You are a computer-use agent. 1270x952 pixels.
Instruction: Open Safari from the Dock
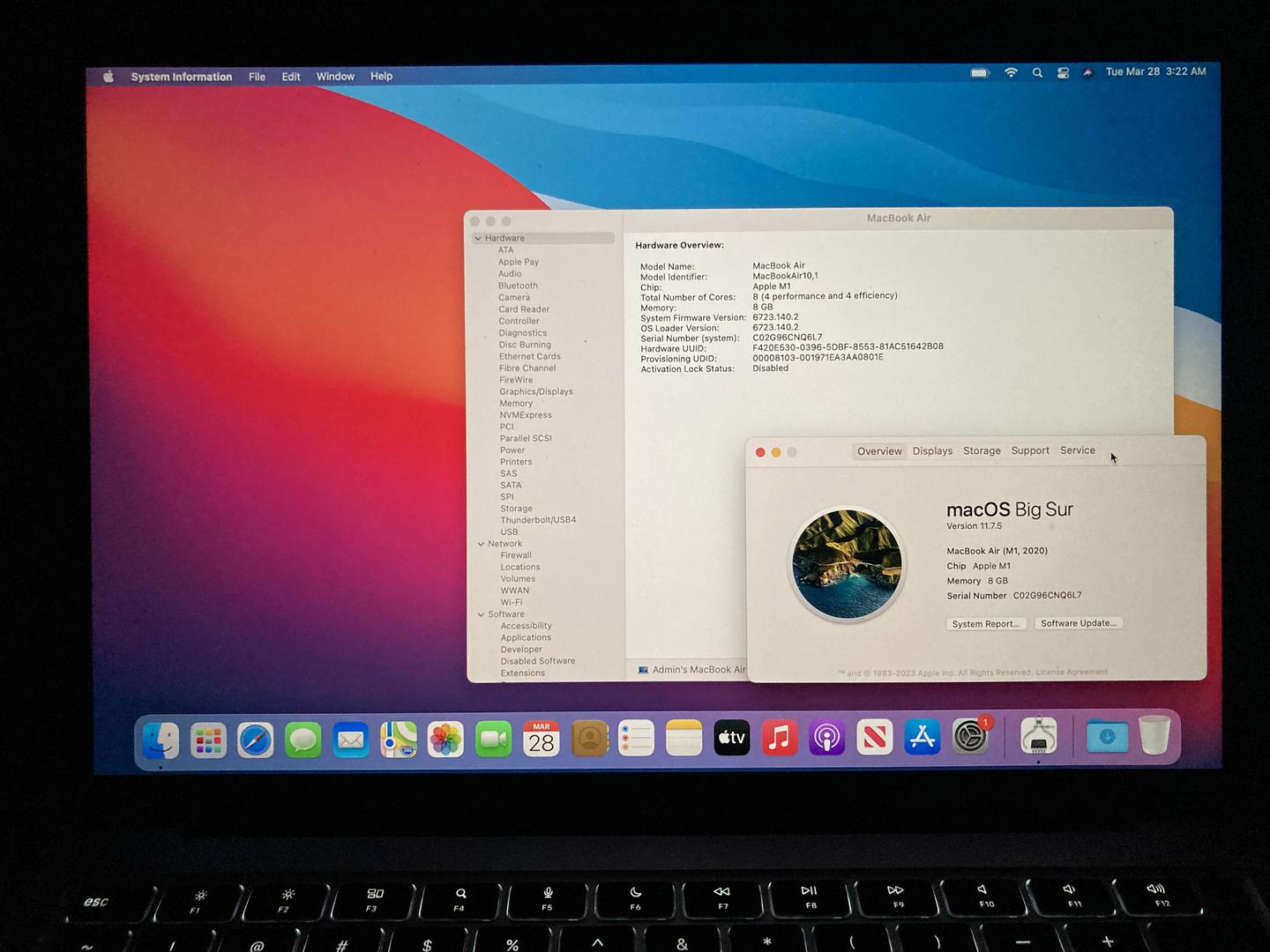[x=255, y=740]
